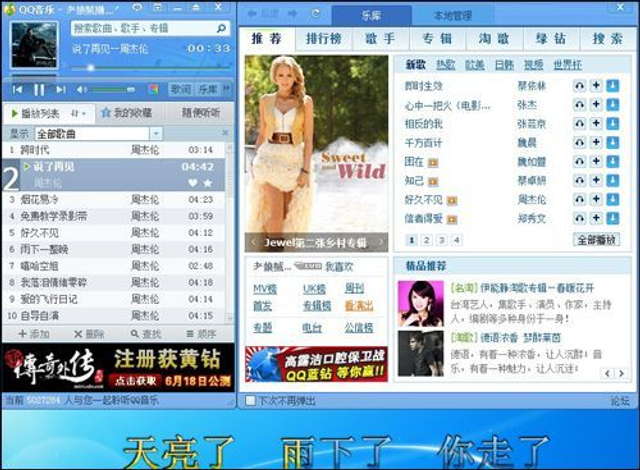Image resolution: width=640 pixels, height=470 pixels.
Task: Show 热歌 hot songs list
Action: point(445,64)
